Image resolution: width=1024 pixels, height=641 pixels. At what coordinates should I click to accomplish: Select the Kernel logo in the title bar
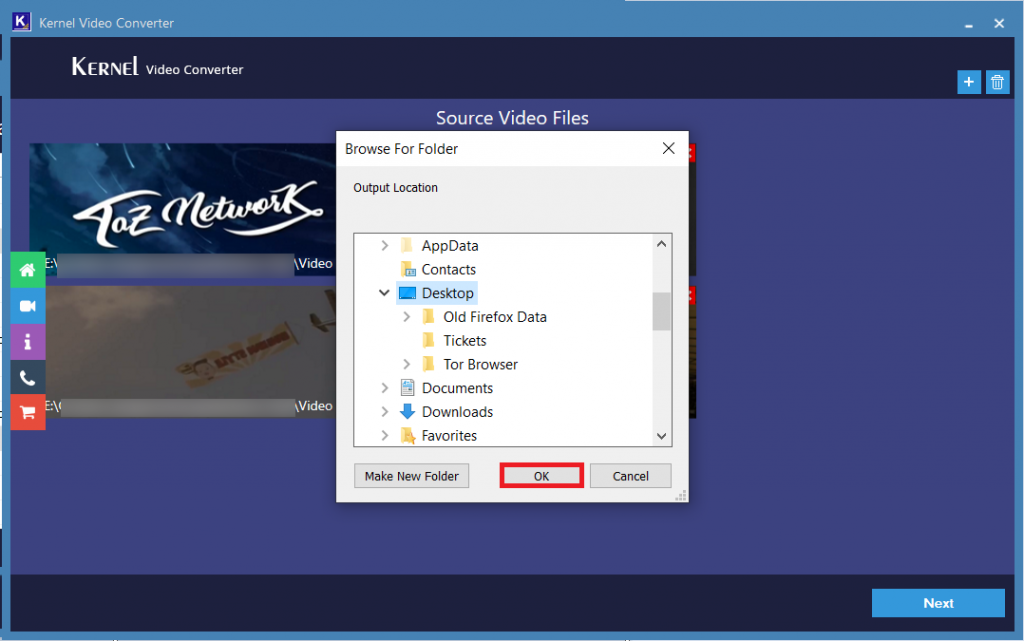(x=21, y=21)
